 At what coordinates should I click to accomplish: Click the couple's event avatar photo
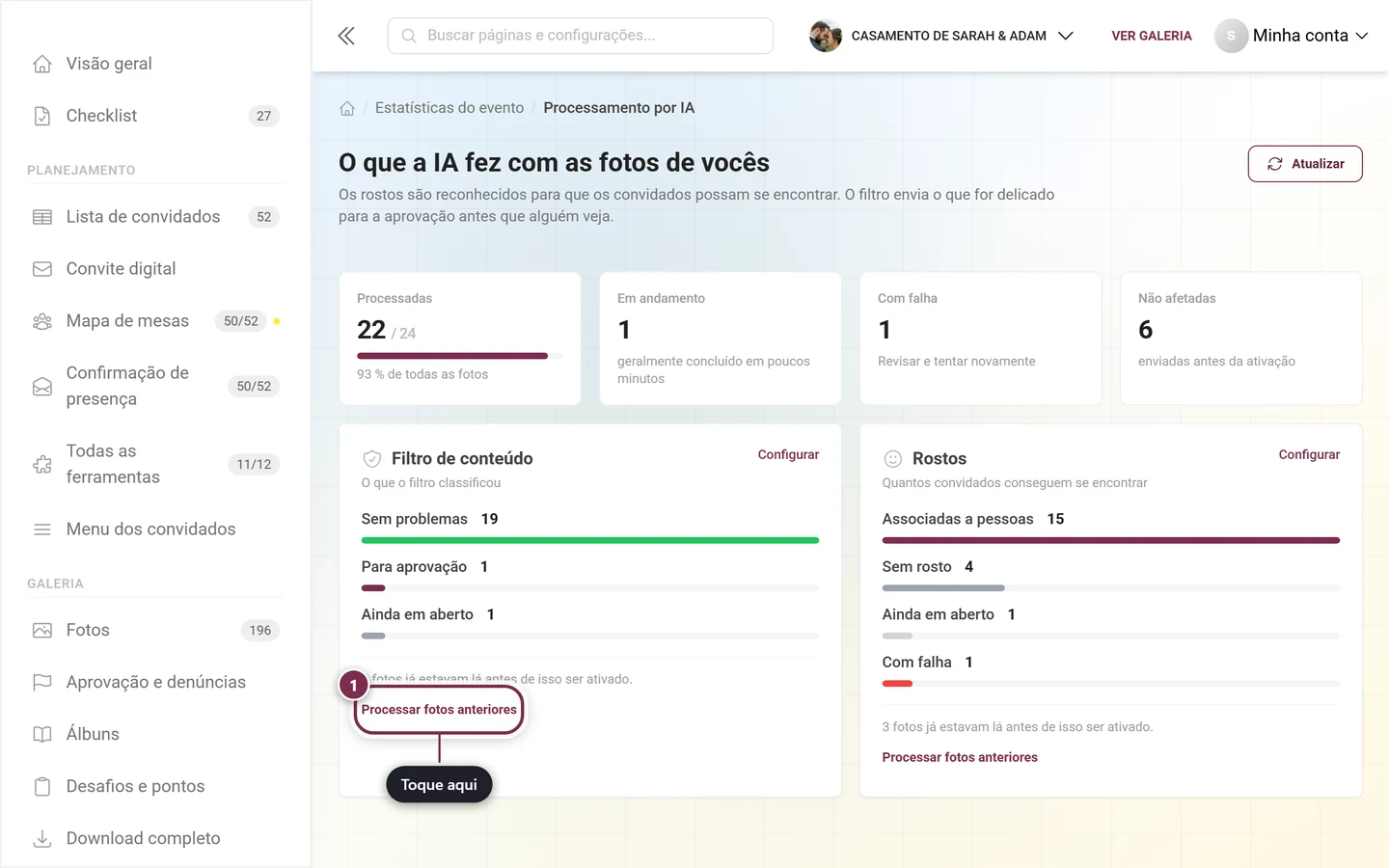pyautogui.click(x=826, y=36)
